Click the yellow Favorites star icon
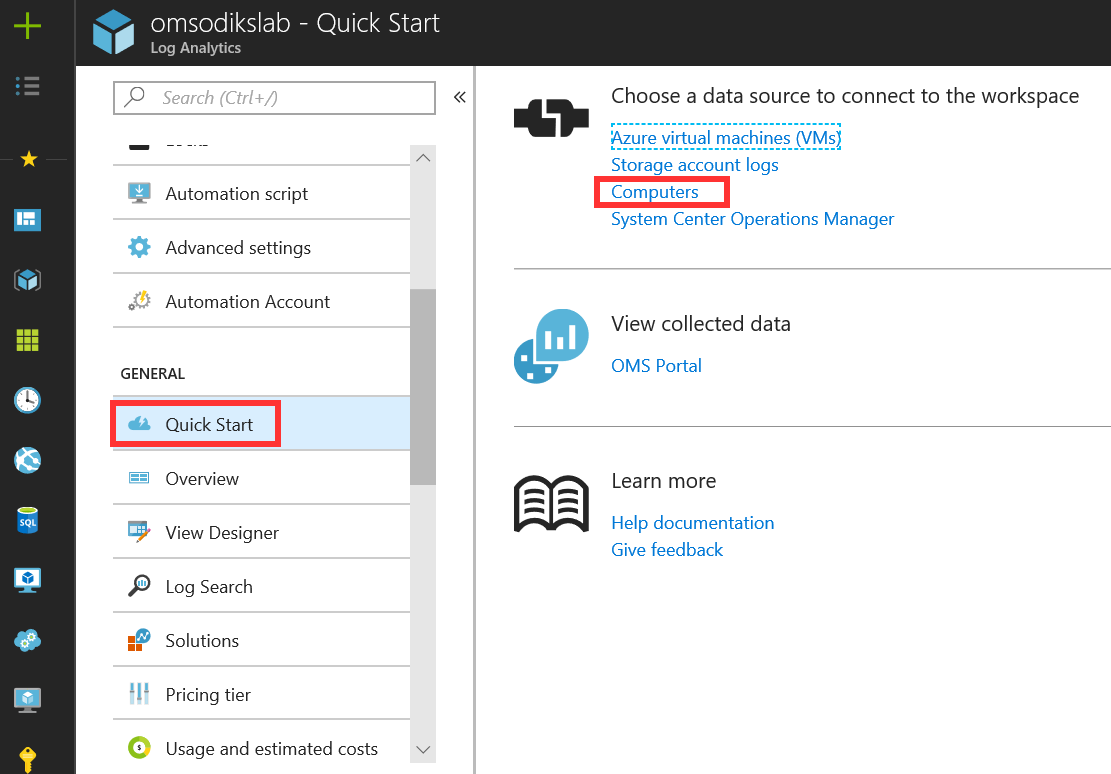 click(28, 159)
